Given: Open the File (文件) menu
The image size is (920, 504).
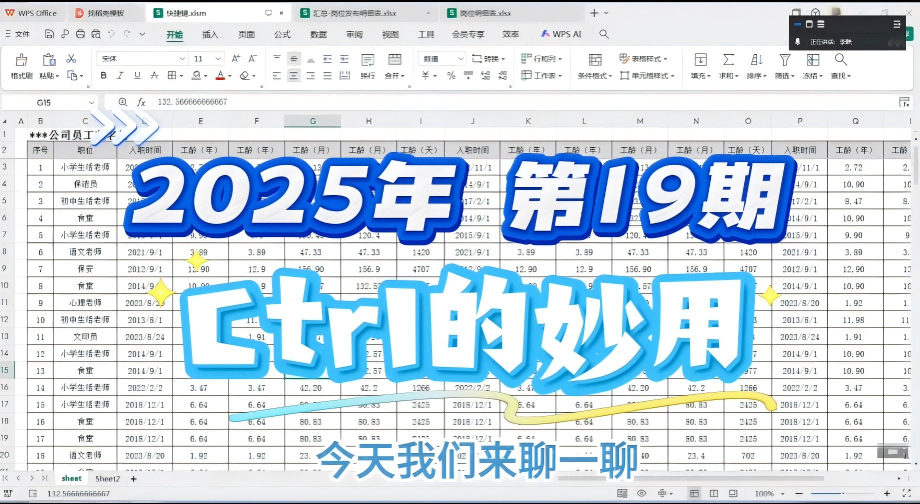Looking at the screenshot, I should [x=18, y=34].
